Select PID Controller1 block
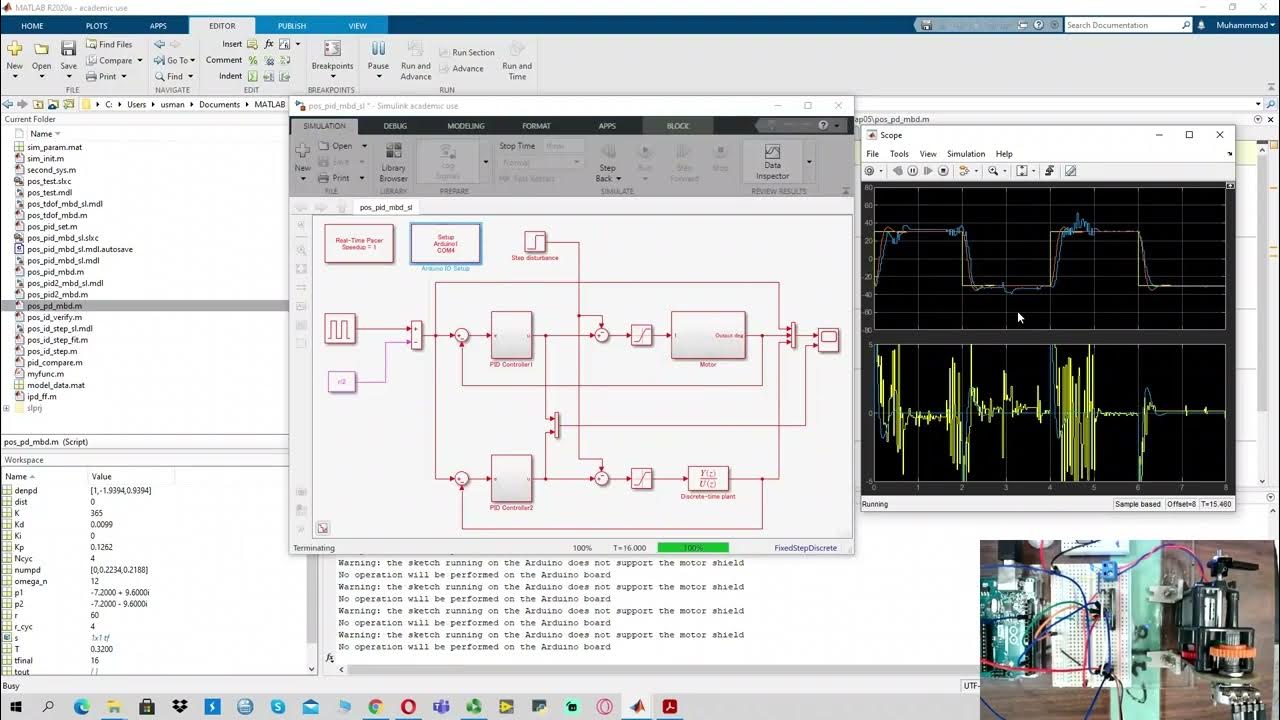This screenshot has height=720, width=1280. click(x=511, y=336)
